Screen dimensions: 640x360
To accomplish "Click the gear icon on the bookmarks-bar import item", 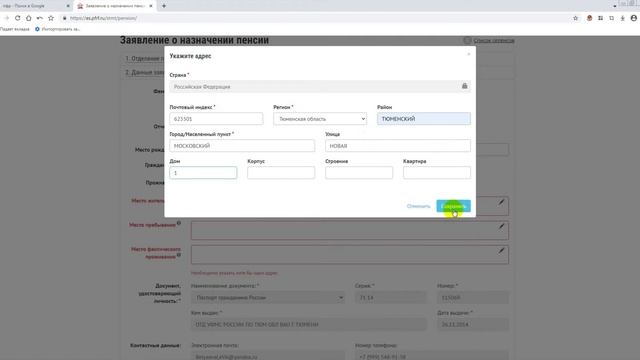I will click(x=37, y=29).
